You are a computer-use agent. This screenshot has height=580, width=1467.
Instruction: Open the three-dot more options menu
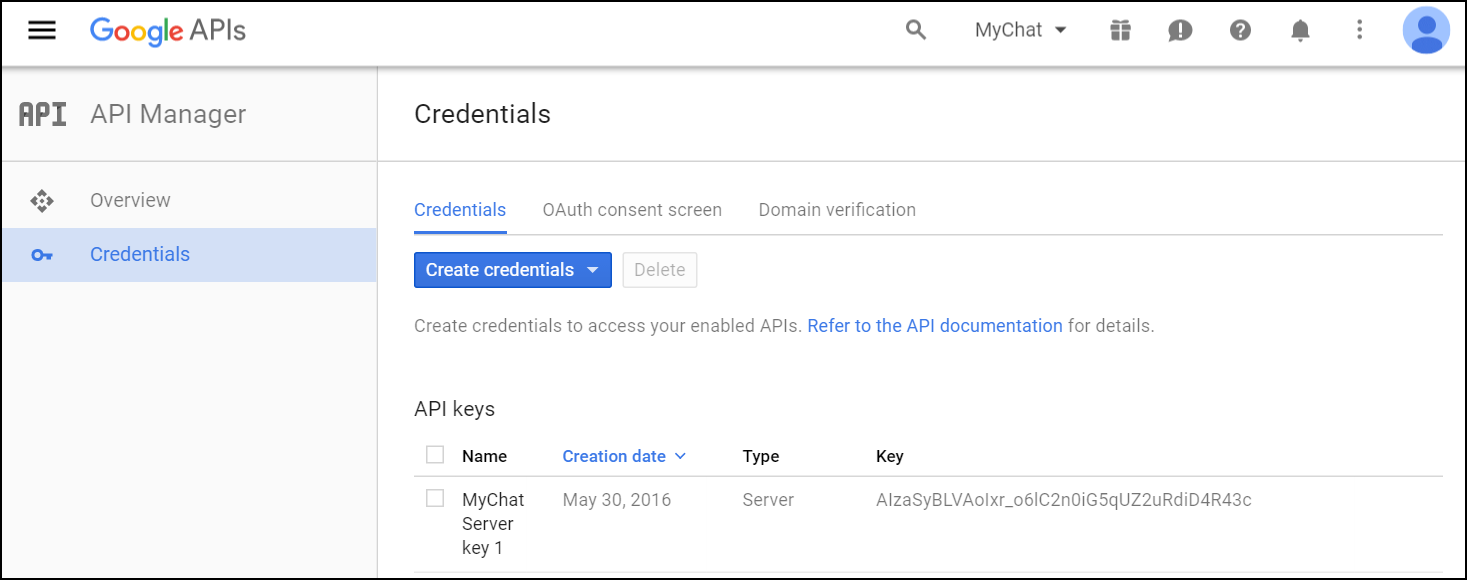pyautogui.click(x=1359, y=30)
